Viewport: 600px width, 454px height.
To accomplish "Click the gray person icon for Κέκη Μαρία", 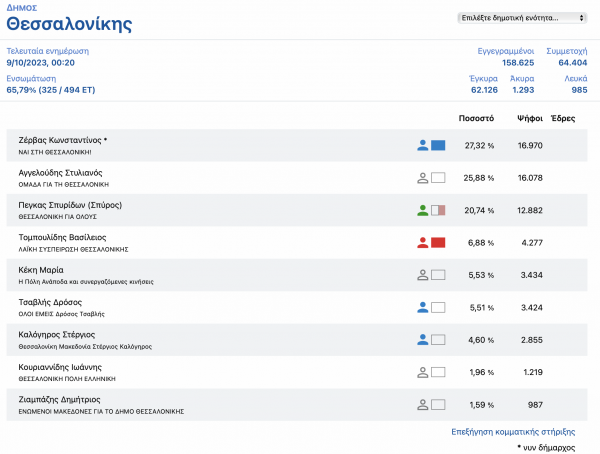I will pos(422,275).
